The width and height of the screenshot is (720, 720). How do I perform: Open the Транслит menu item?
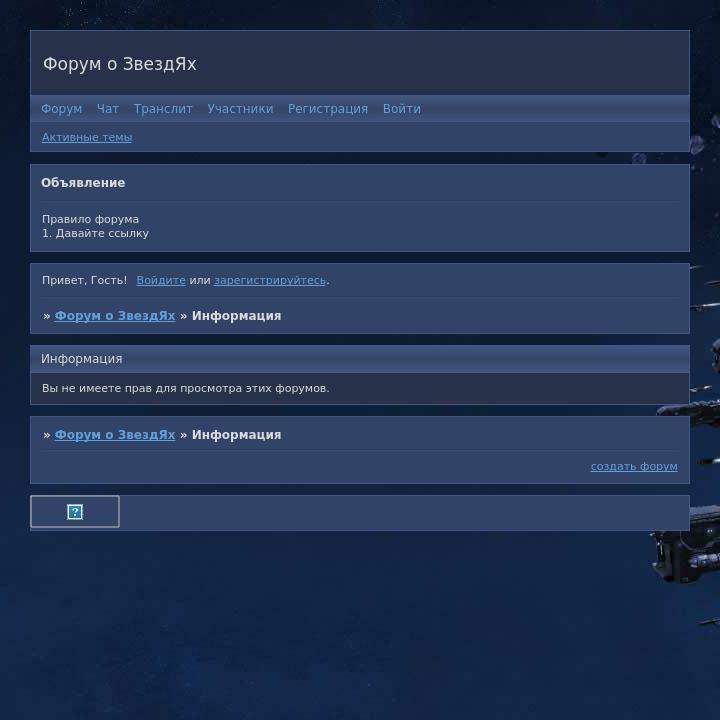tap(163, 109)
